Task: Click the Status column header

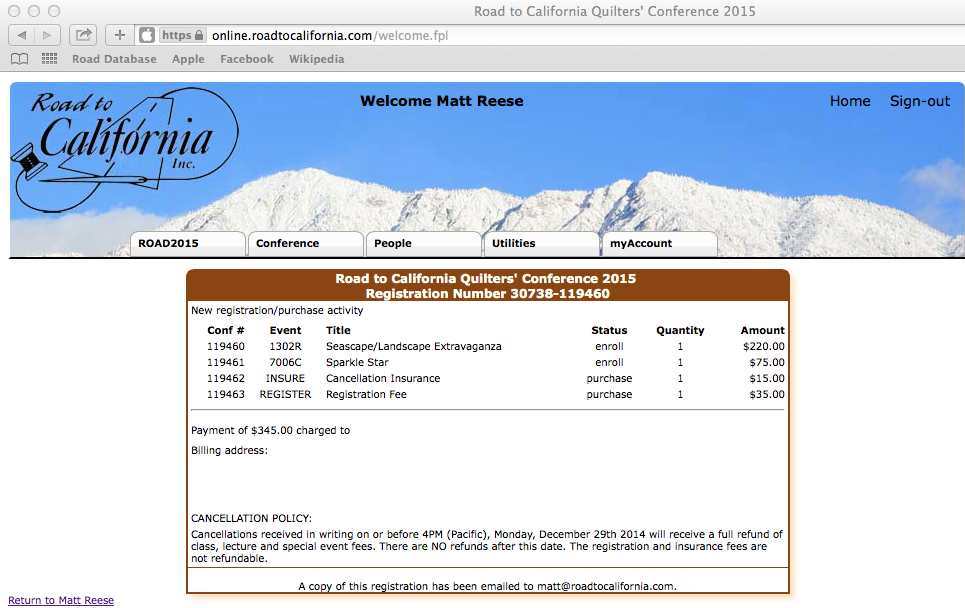Action: 609,330
